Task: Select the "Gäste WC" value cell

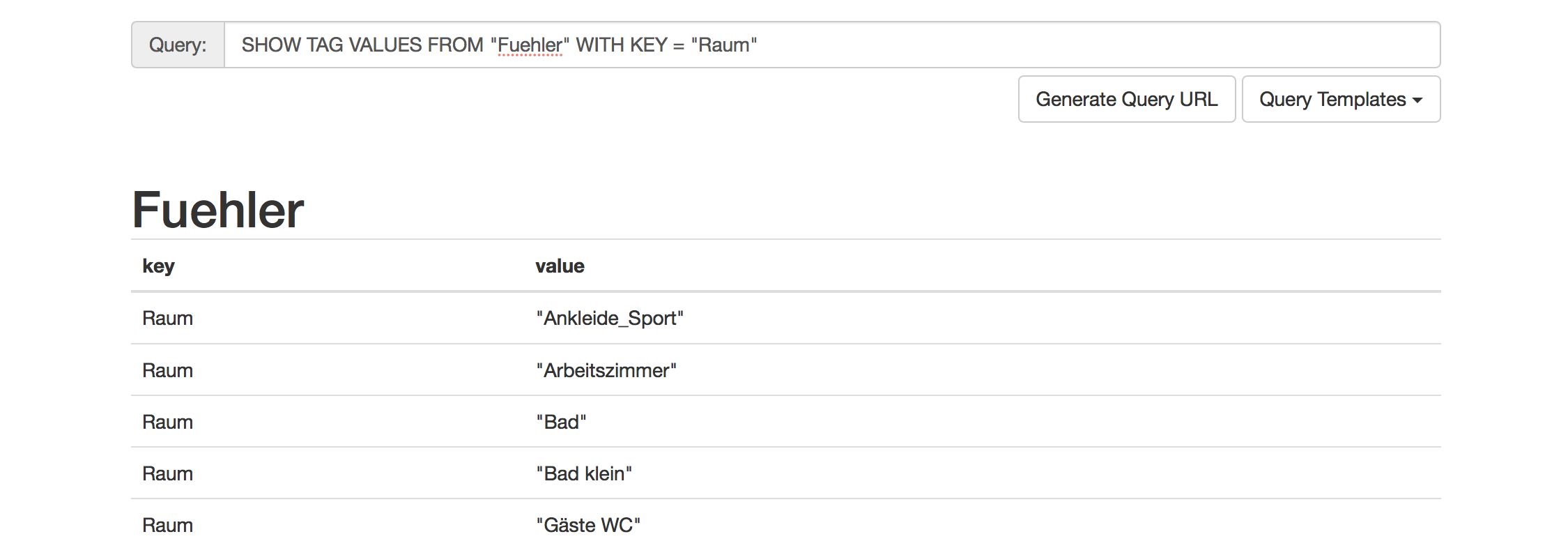Action: [588, 525]
